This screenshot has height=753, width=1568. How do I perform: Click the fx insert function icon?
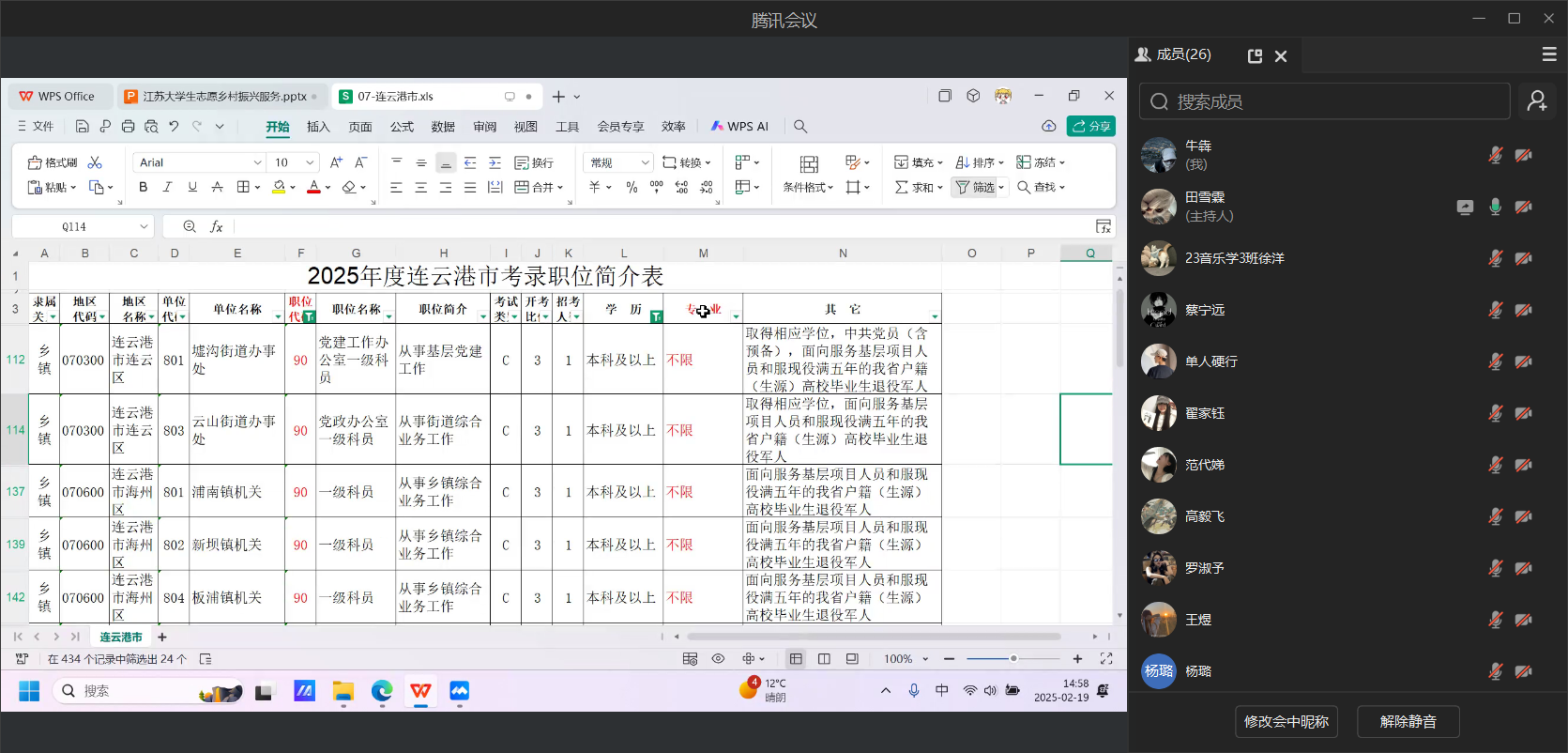tap(217, 226)
